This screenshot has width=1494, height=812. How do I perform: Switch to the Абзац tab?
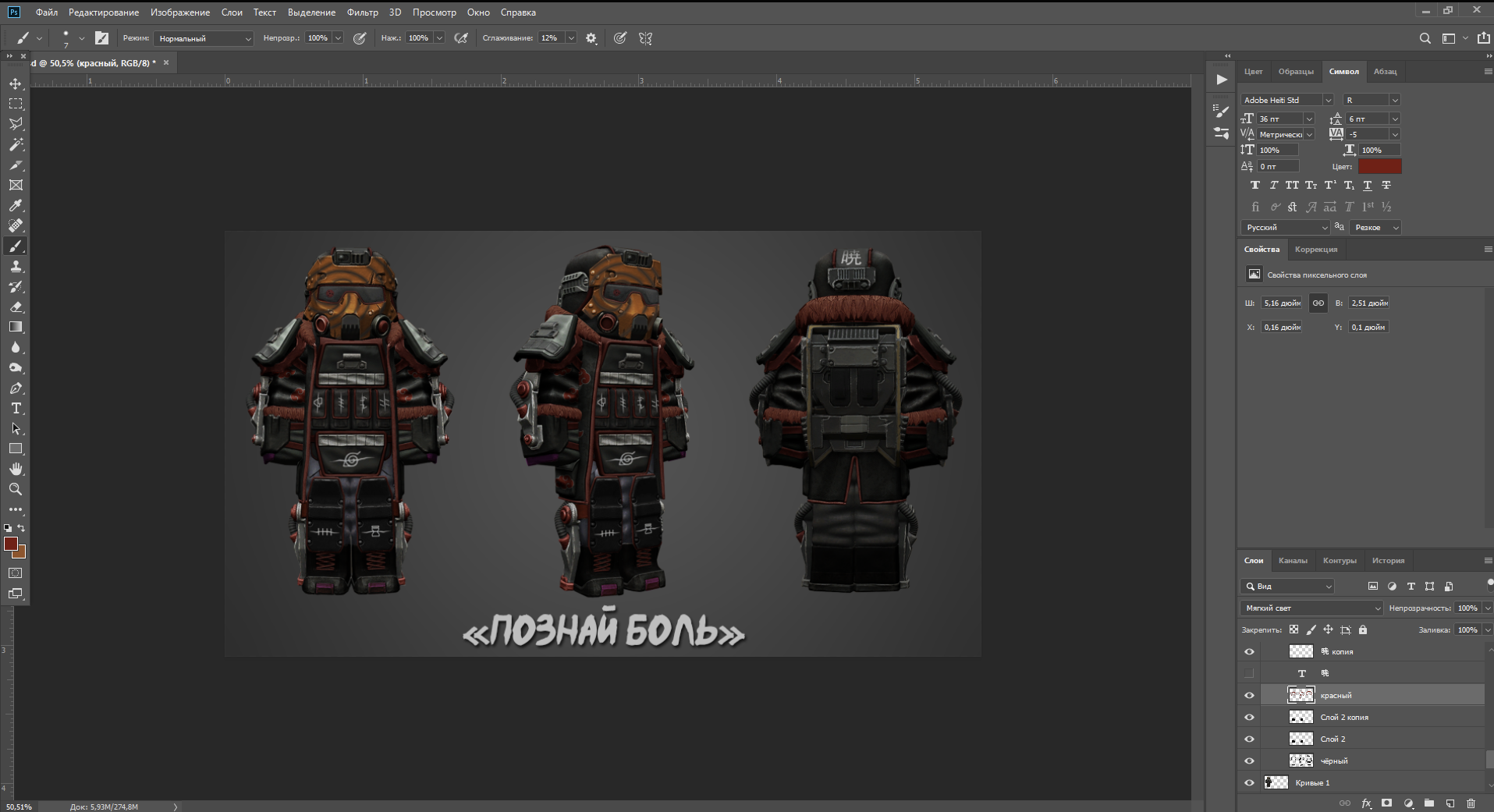tap(1385, 71)
